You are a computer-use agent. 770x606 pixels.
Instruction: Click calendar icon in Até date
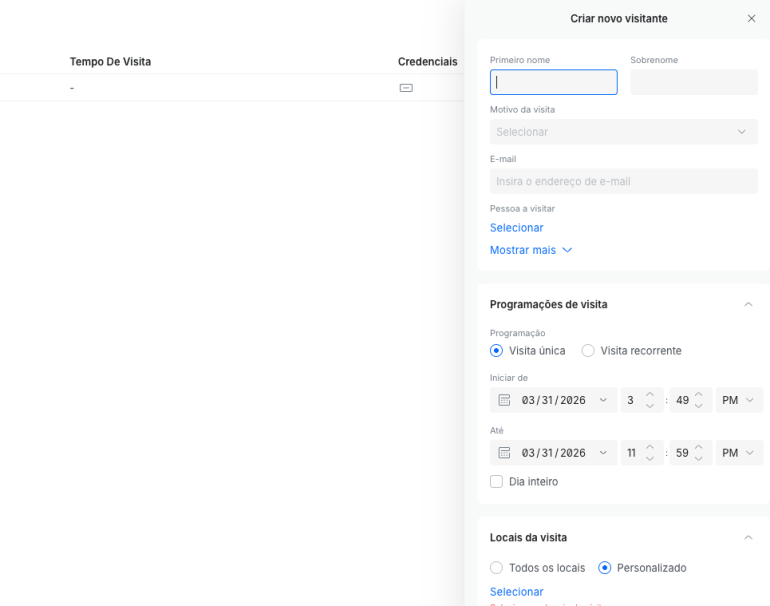point(504,453)
